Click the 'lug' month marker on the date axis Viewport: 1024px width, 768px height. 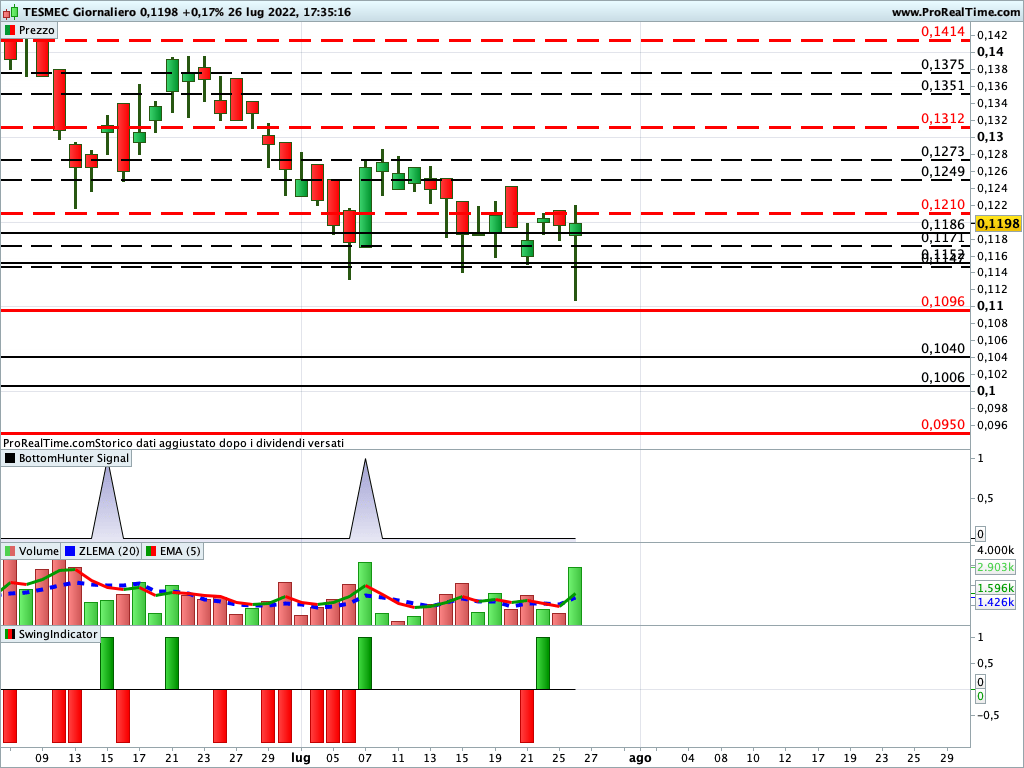pyautogui.click(x=300, y=758)
